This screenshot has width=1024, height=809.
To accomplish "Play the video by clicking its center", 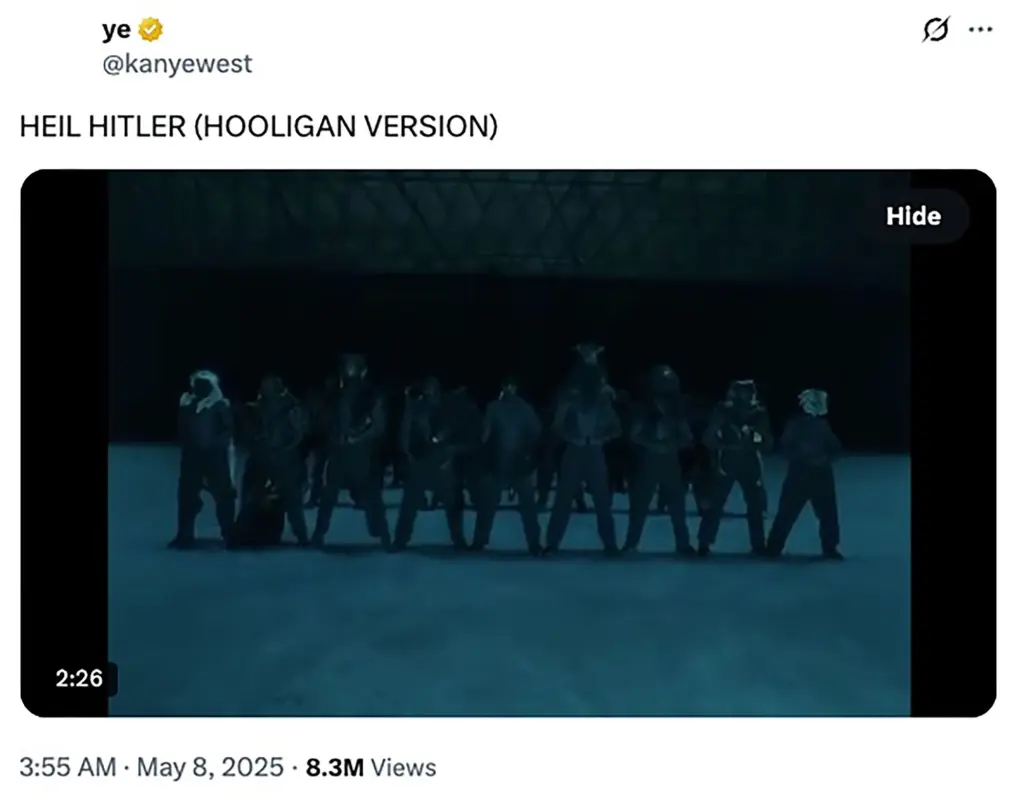I will (x=509, y=442).
